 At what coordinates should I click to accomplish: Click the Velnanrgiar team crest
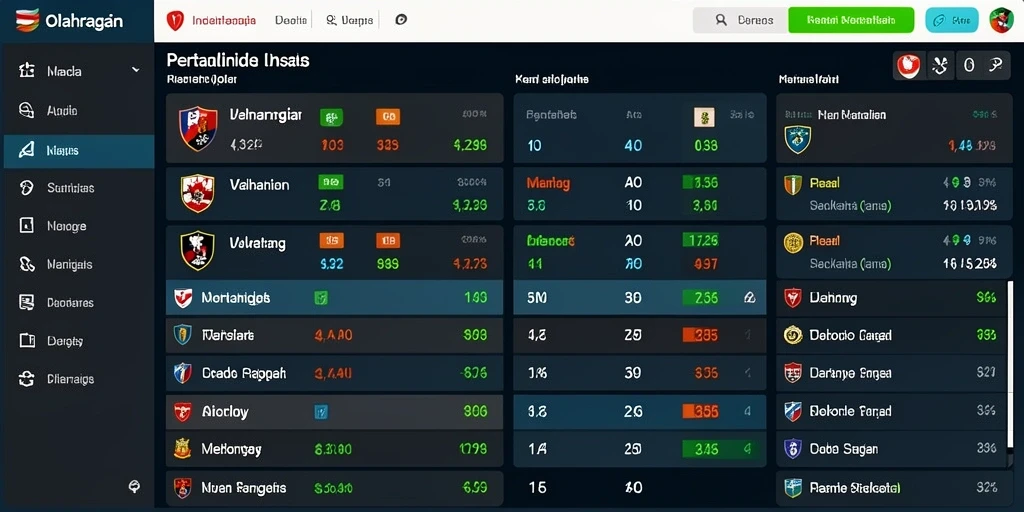(x=198, y=129)
